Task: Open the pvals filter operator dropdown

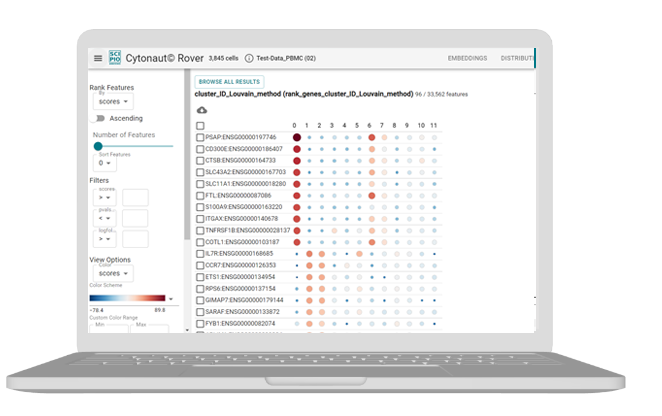Action: pyautogui.click(x=104, y=218)
